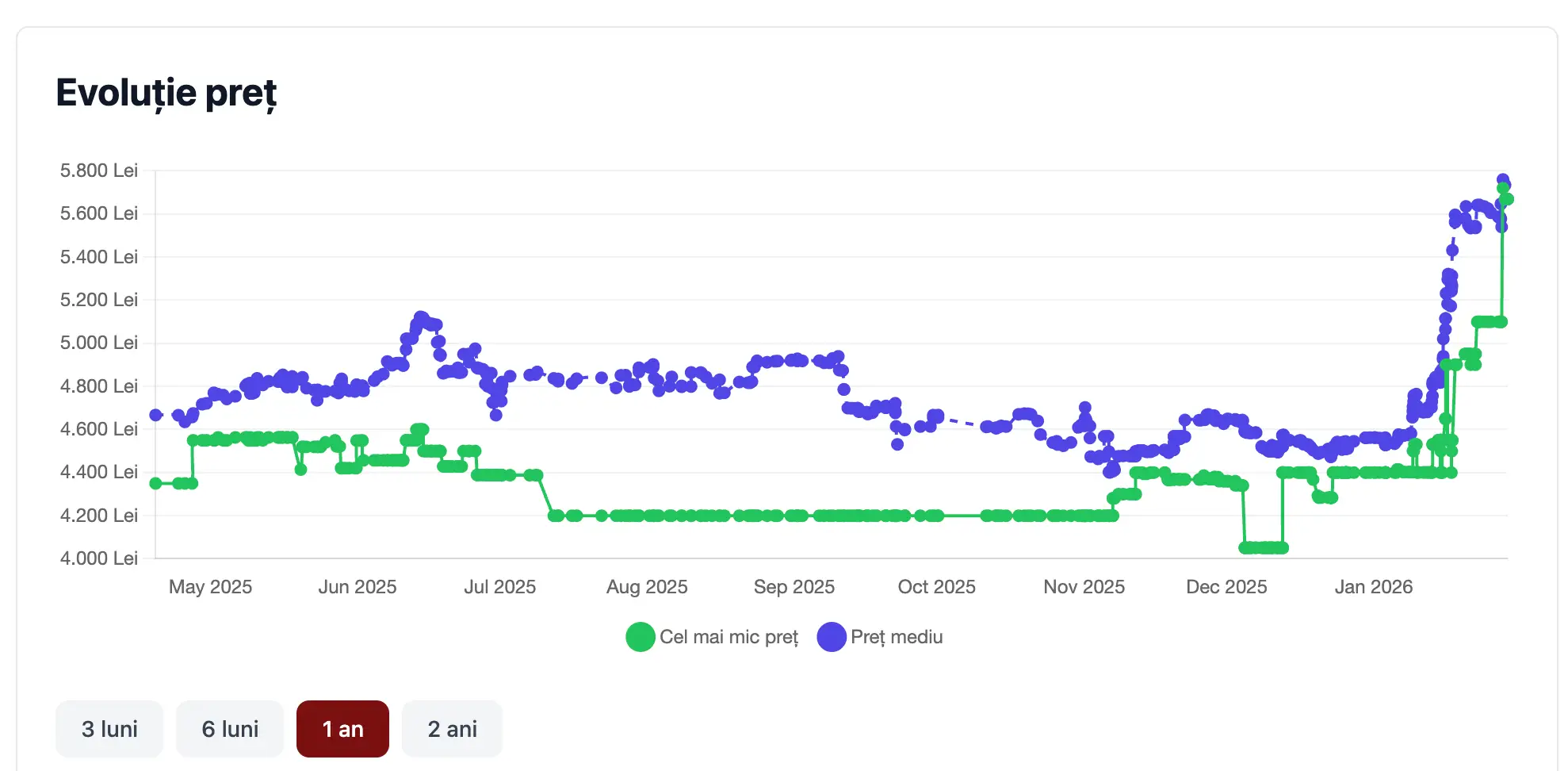
Task: Click the first green point at chart start
Action: click(156, 483)
